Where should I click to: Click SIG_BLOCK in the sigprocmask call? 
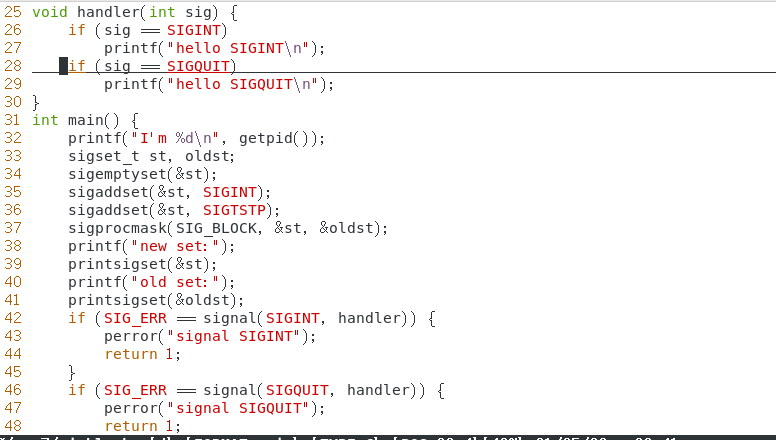coord(216,228)
